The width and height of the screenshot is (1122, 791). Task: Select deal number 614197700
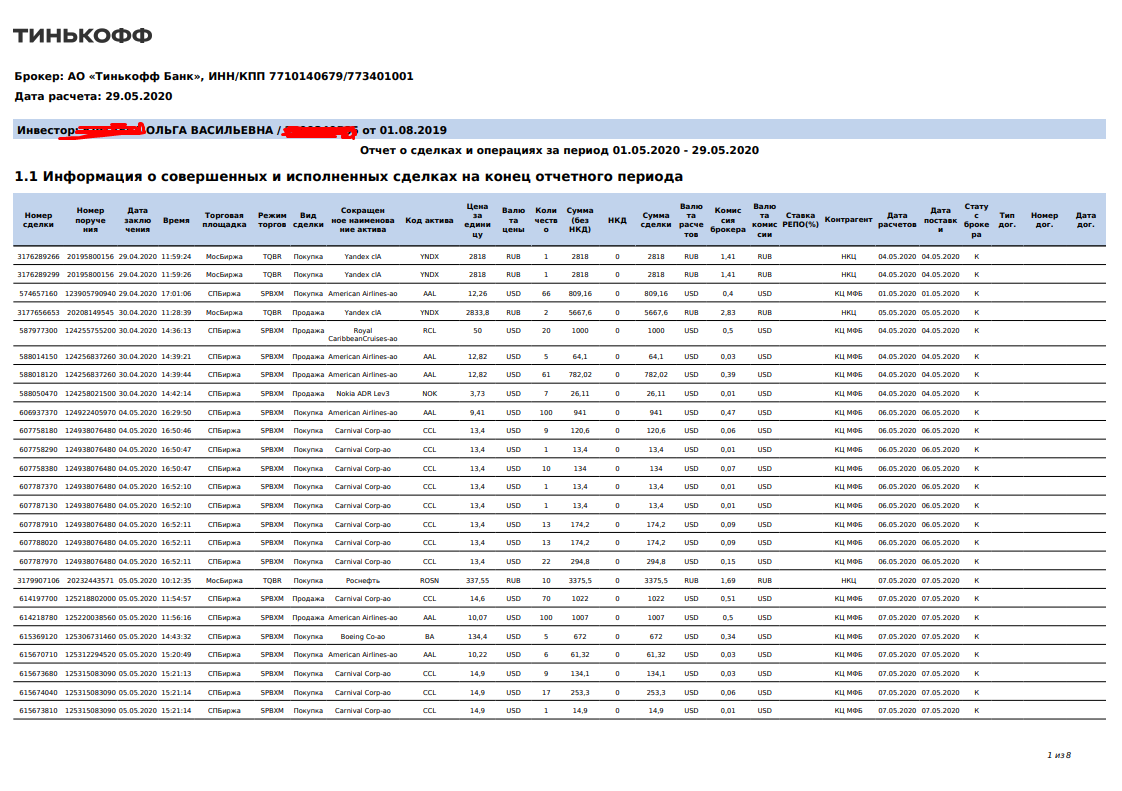click(x=39, y=598)
